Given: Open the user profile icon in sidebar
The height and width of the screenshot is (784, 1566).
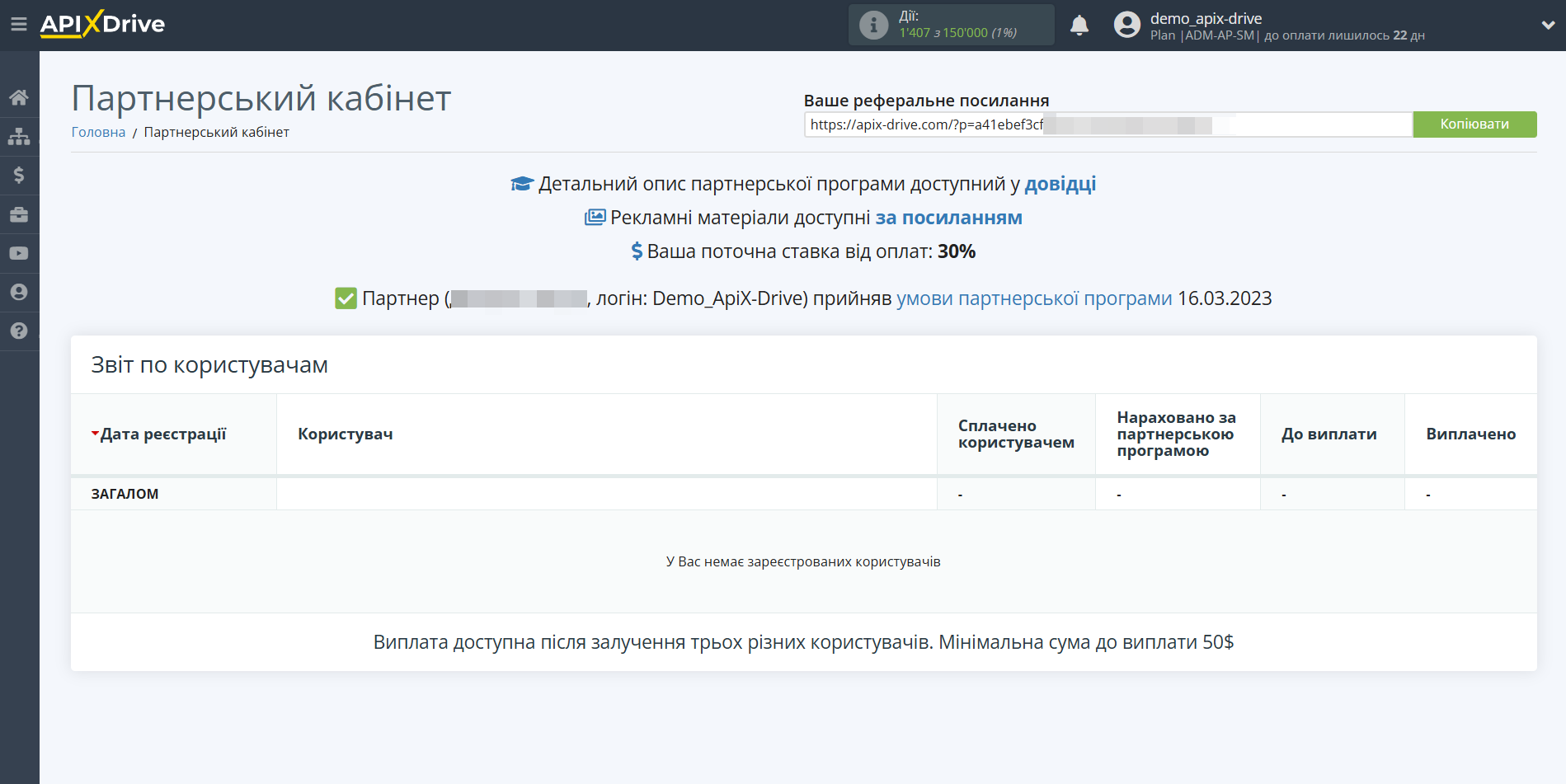Looking at the screenshot, I should click(x=19, y=292).
